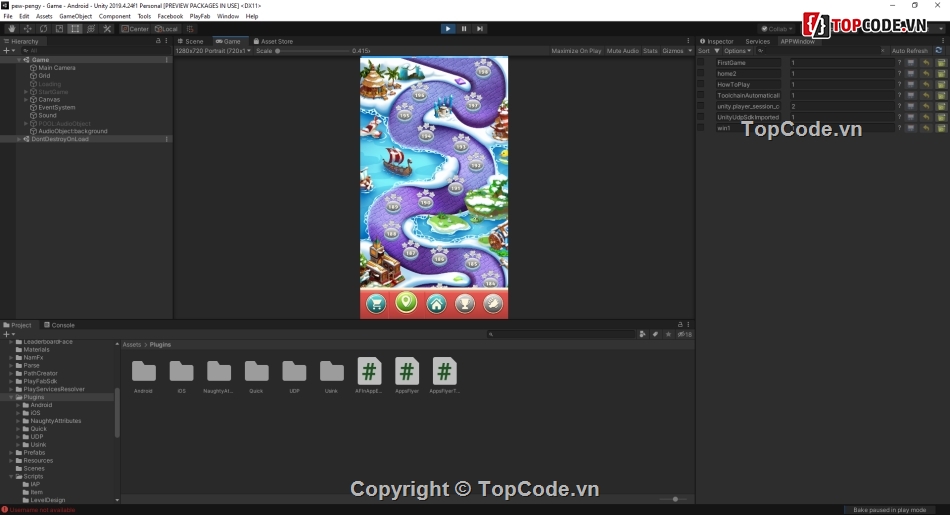Click the search by label icon in Project
The image size is (950, 515).
click(x=655, y=334)
